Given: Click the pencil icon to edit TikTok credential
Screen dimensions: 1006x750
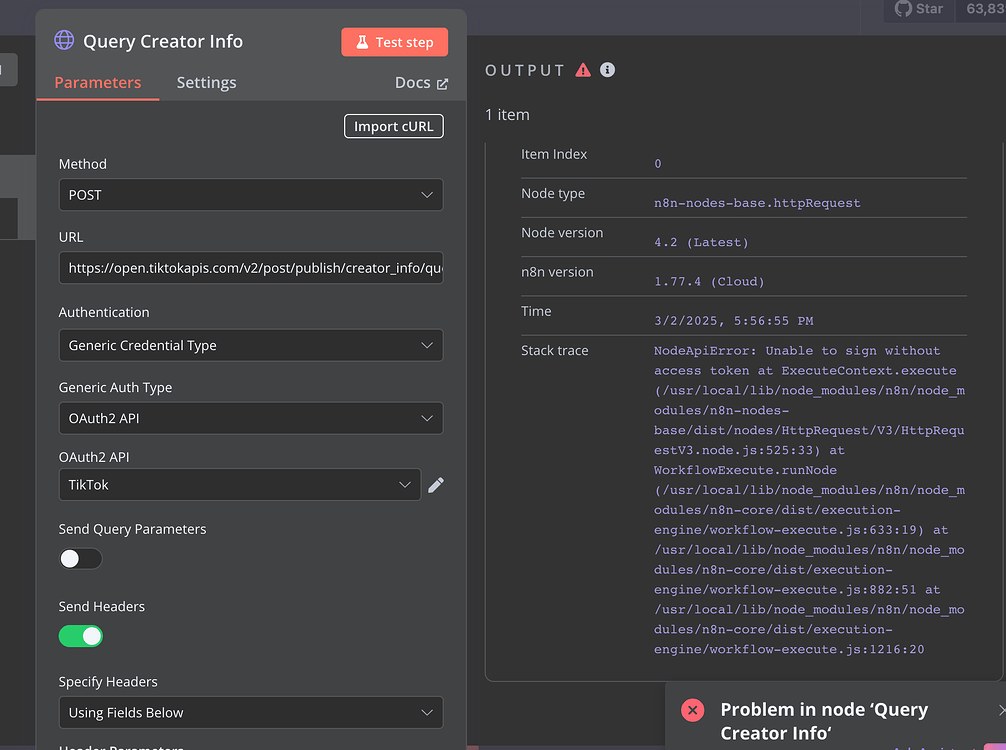Looking at the screenshot, I should (435, 485).
